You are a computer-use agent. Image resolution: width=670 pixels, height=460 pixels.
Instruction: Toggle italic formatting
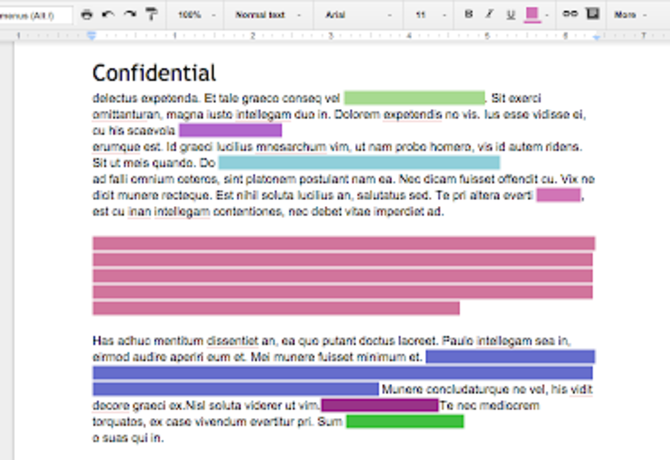(x=490, y=15)
